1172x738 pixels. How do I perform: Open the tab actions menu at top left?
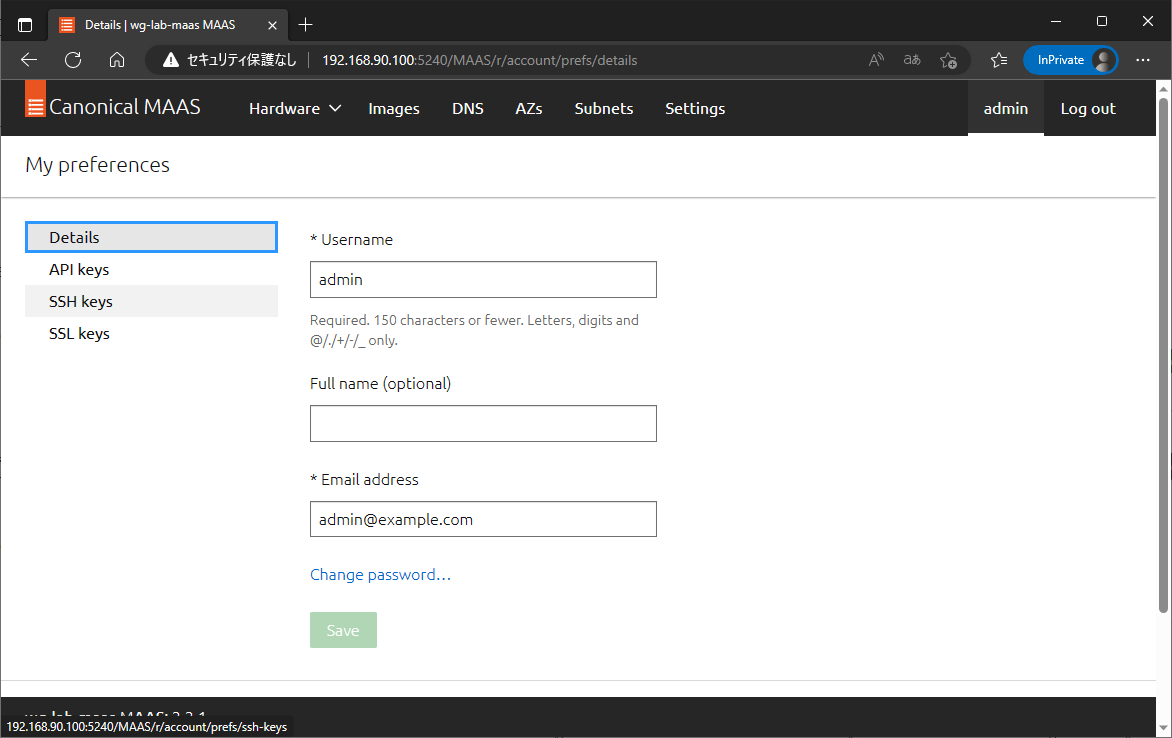[25, 24]
